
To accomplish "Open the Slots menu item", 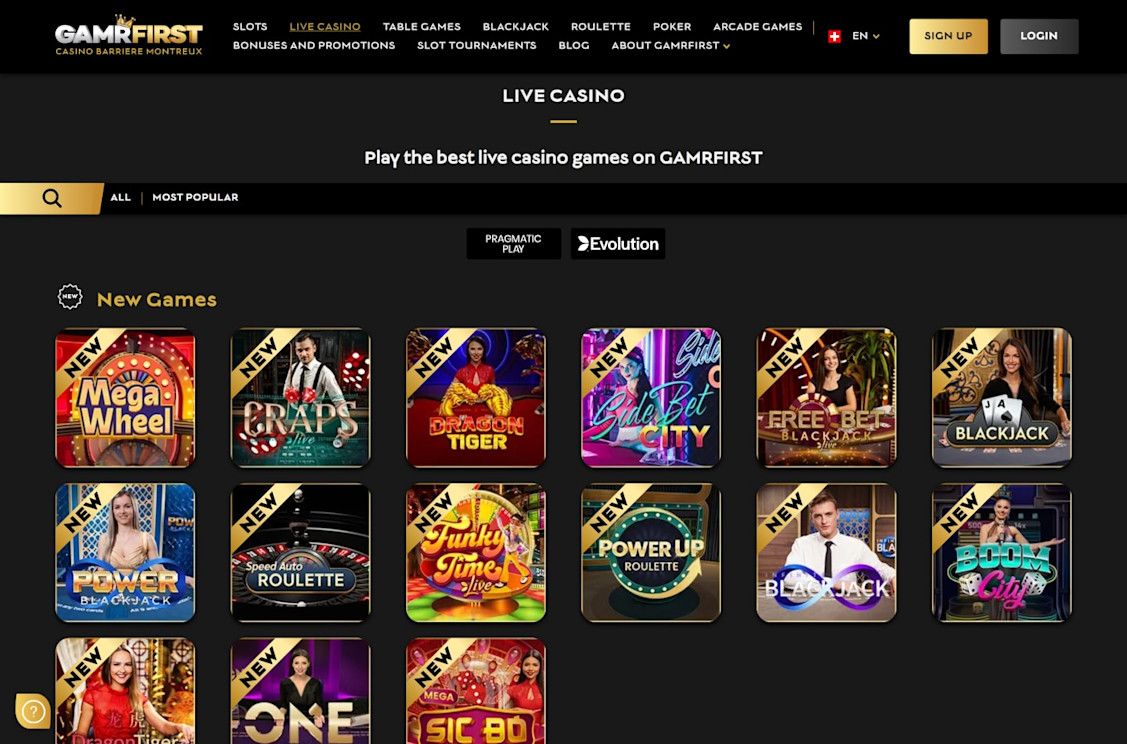I will coord(250,27).
